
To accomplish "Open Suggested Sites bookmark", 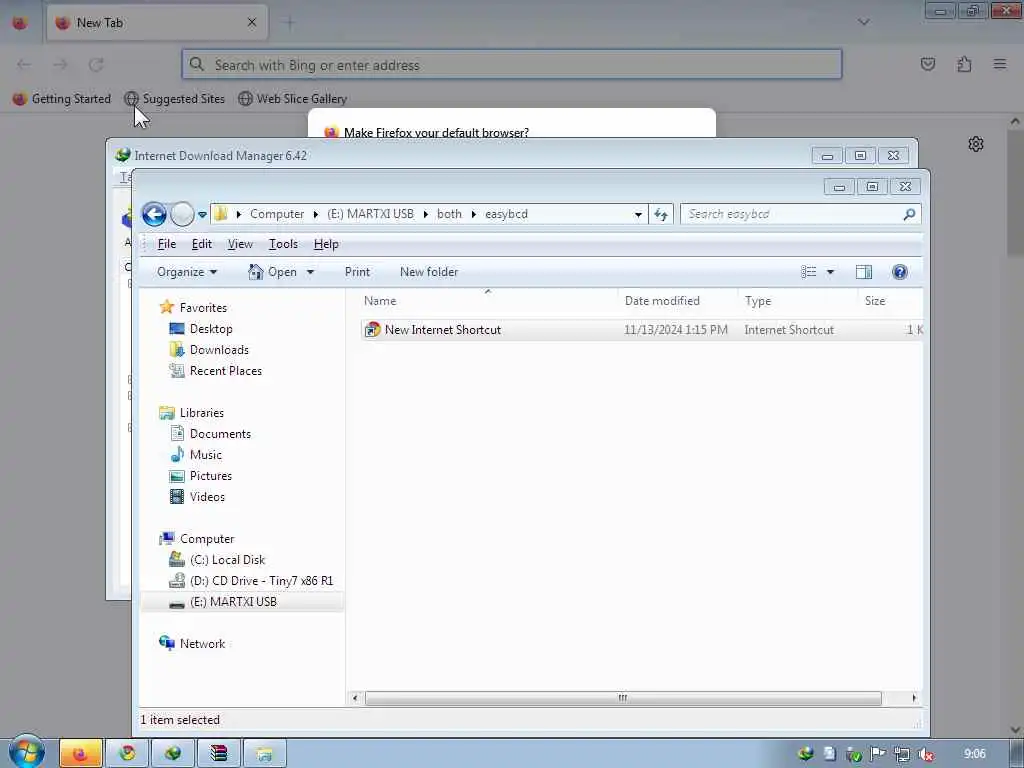I will click(x=174, y=99).
